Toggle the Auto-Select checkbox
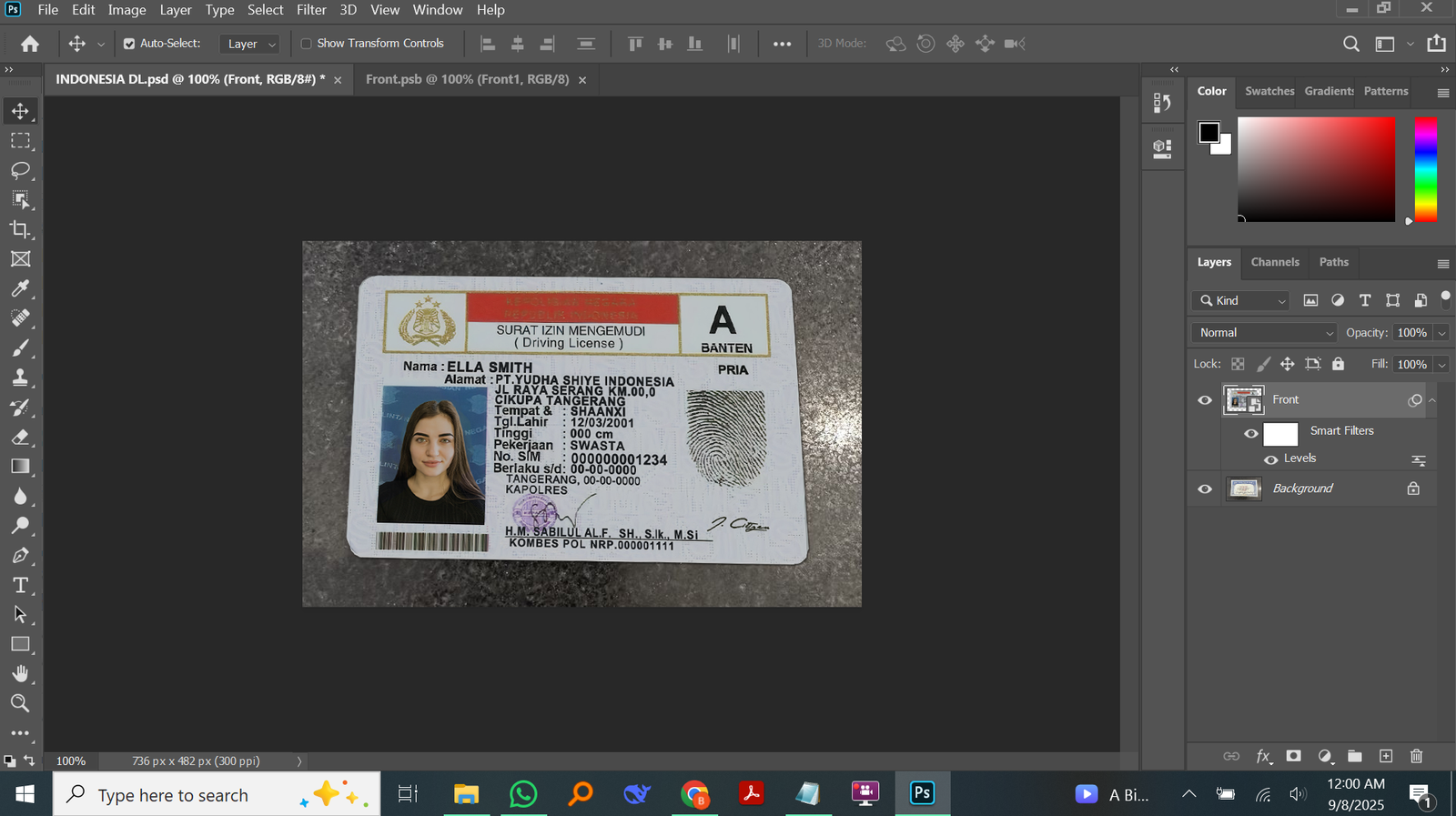The height and width of the screenshot is (816, 1456). click(x=129, y=44)
